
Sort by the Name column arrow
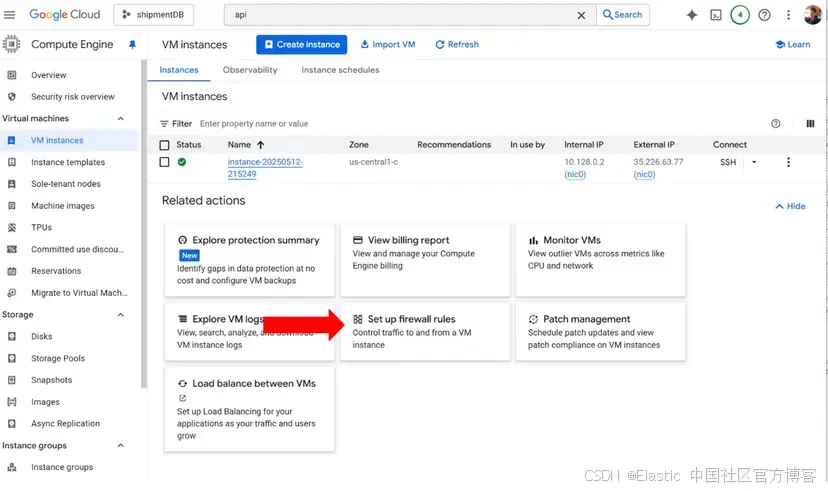260,145
